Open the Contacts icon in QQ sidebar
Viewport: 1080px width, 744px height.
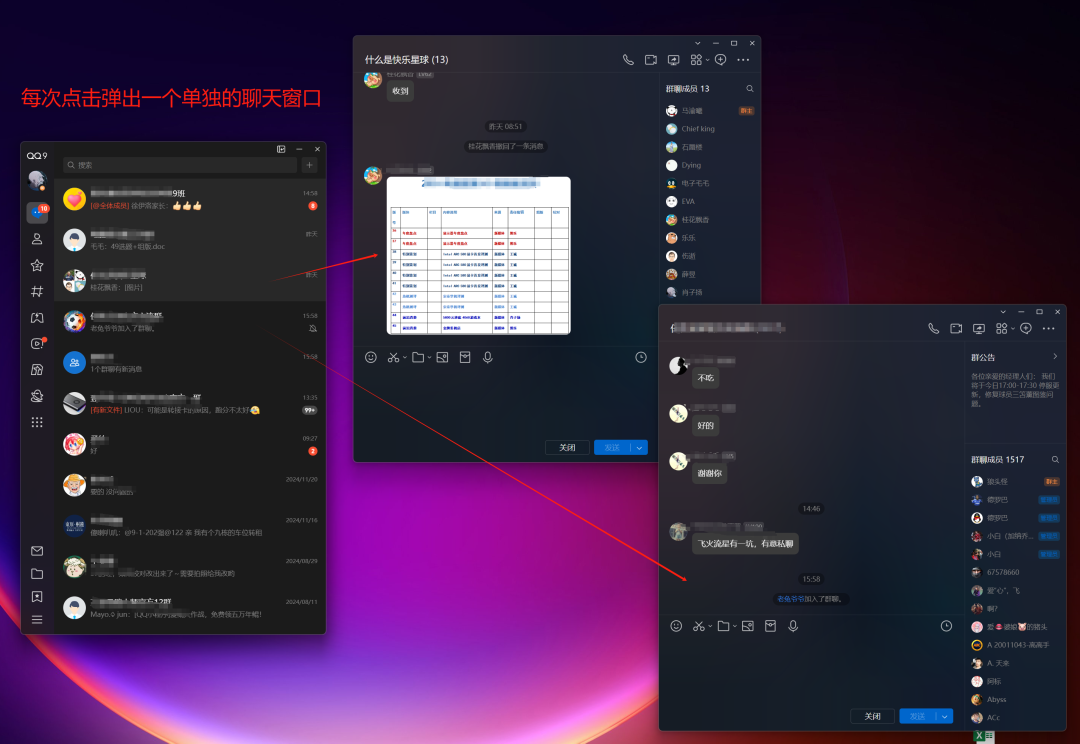37,239
